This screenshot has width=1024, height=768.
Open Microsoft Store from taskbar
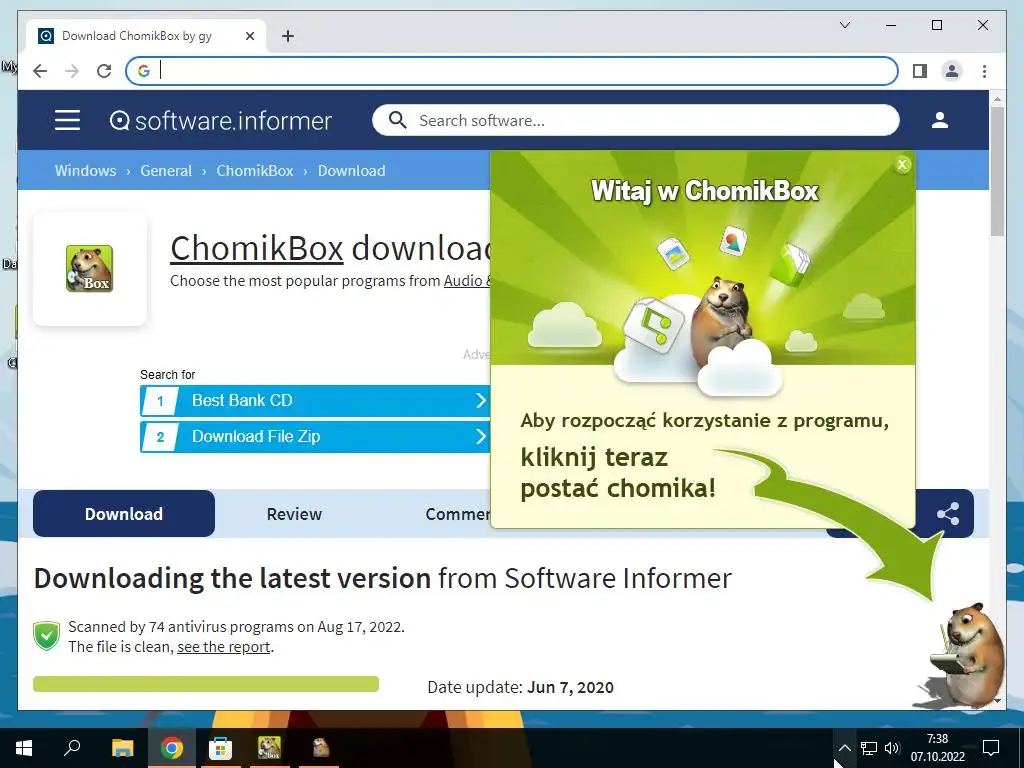point(220,748)
